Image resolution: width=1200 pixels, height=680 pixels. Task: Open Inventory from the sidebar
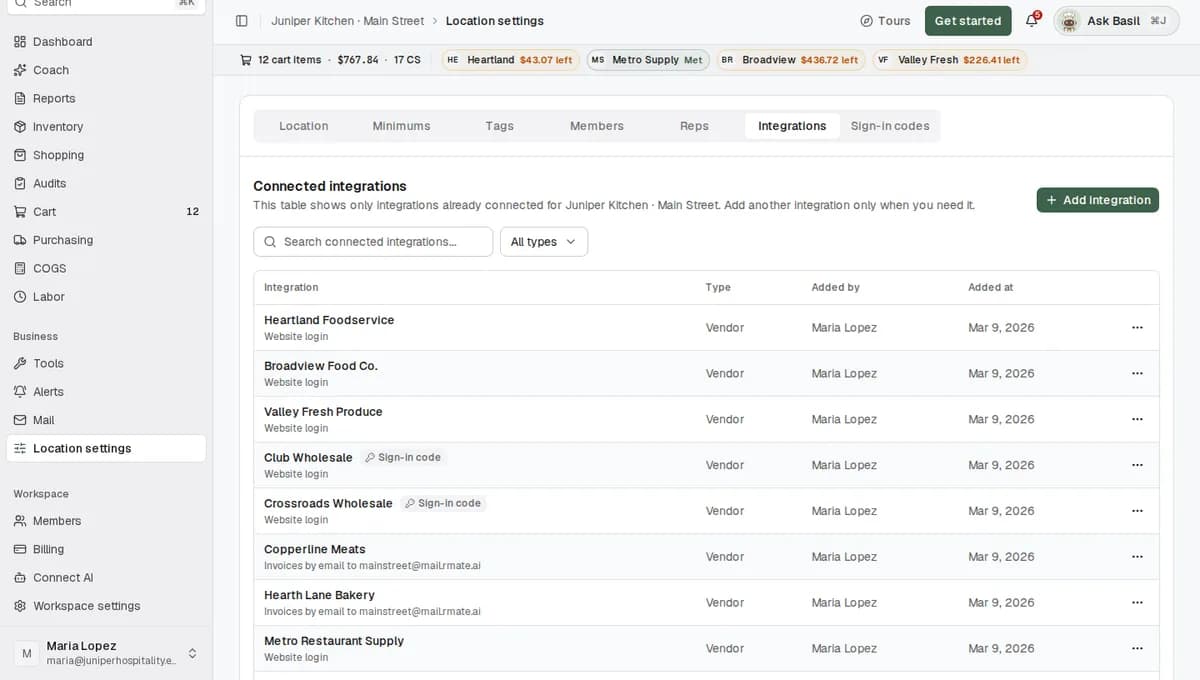[106, 127]
